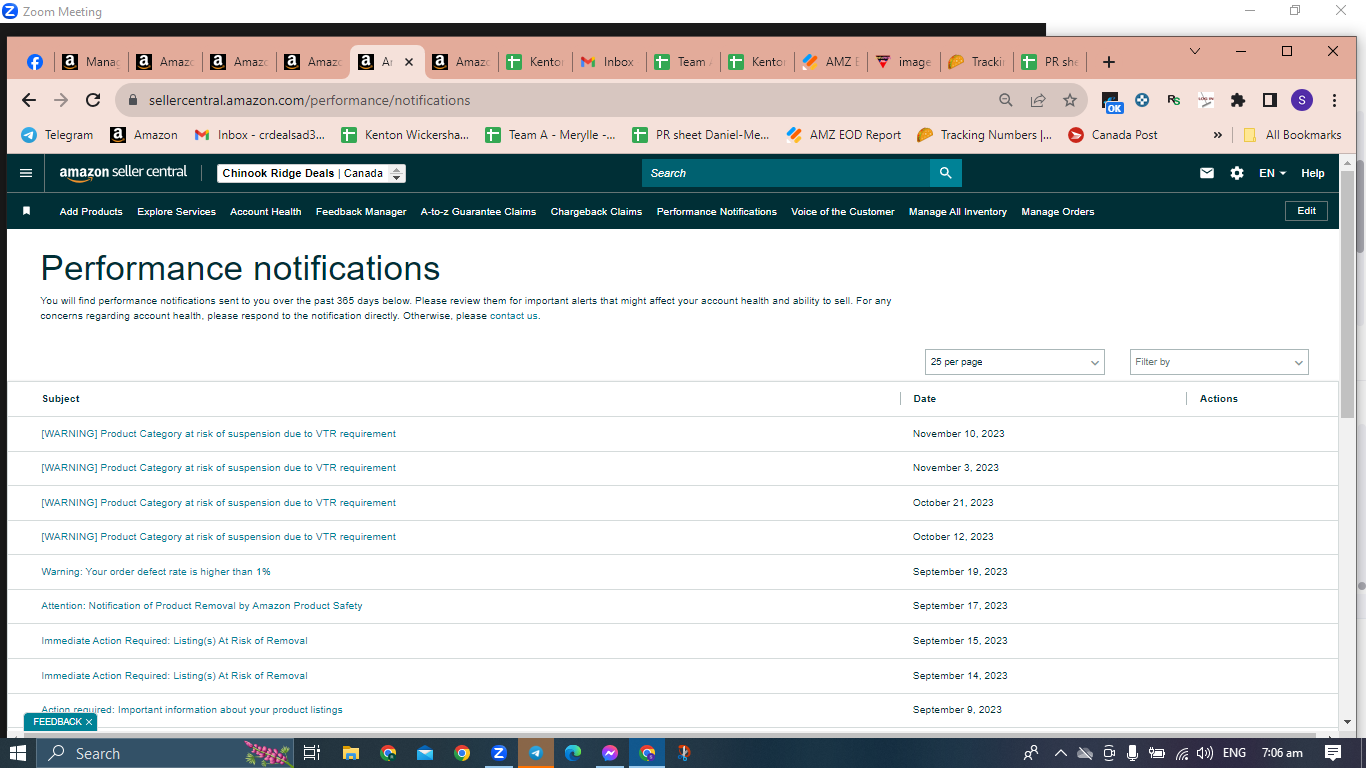This screenshot has width=1366, height=768.
Task: Click the contact us link
Action: click(x=514, y=316)
